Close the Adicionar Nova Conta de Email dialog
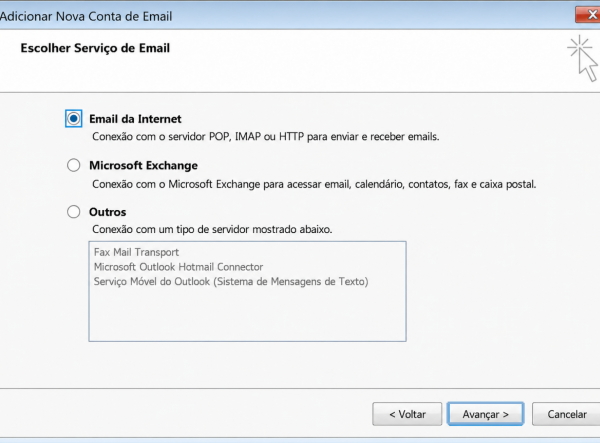Screen dimensions: 600x443 point(589,15)
